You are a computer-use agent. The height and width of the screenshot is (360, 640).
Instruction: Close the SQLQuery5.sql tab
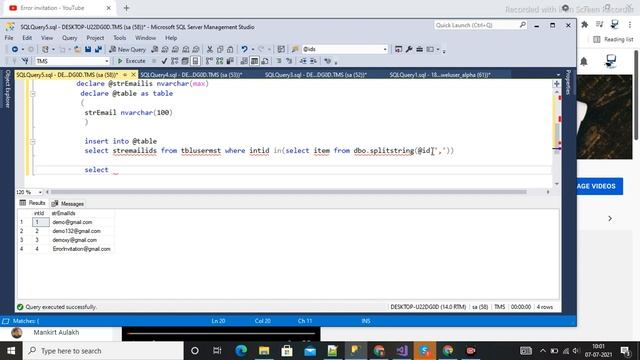pos(133,75)
